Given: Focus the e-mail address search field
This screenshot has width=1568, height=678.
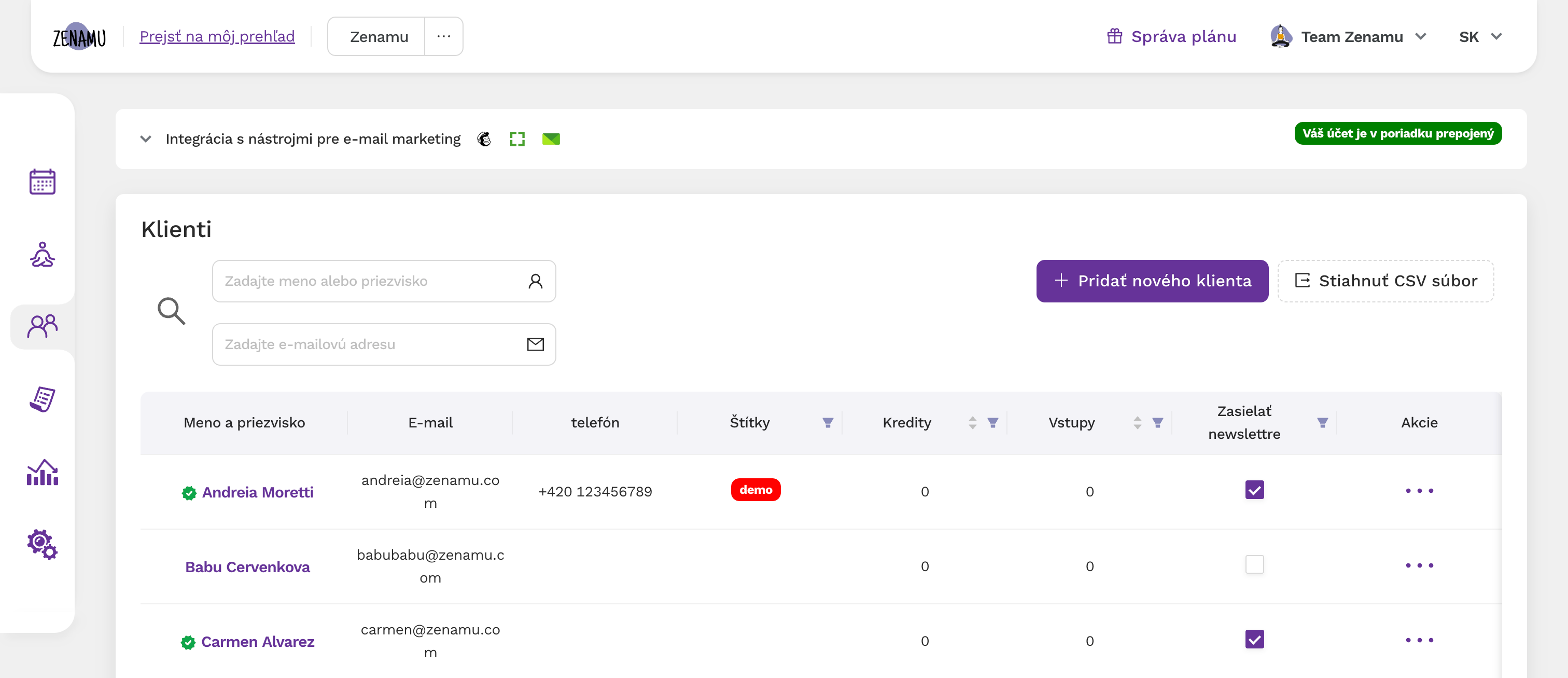Looking at the screenshot, I should [x=384, y=344].
